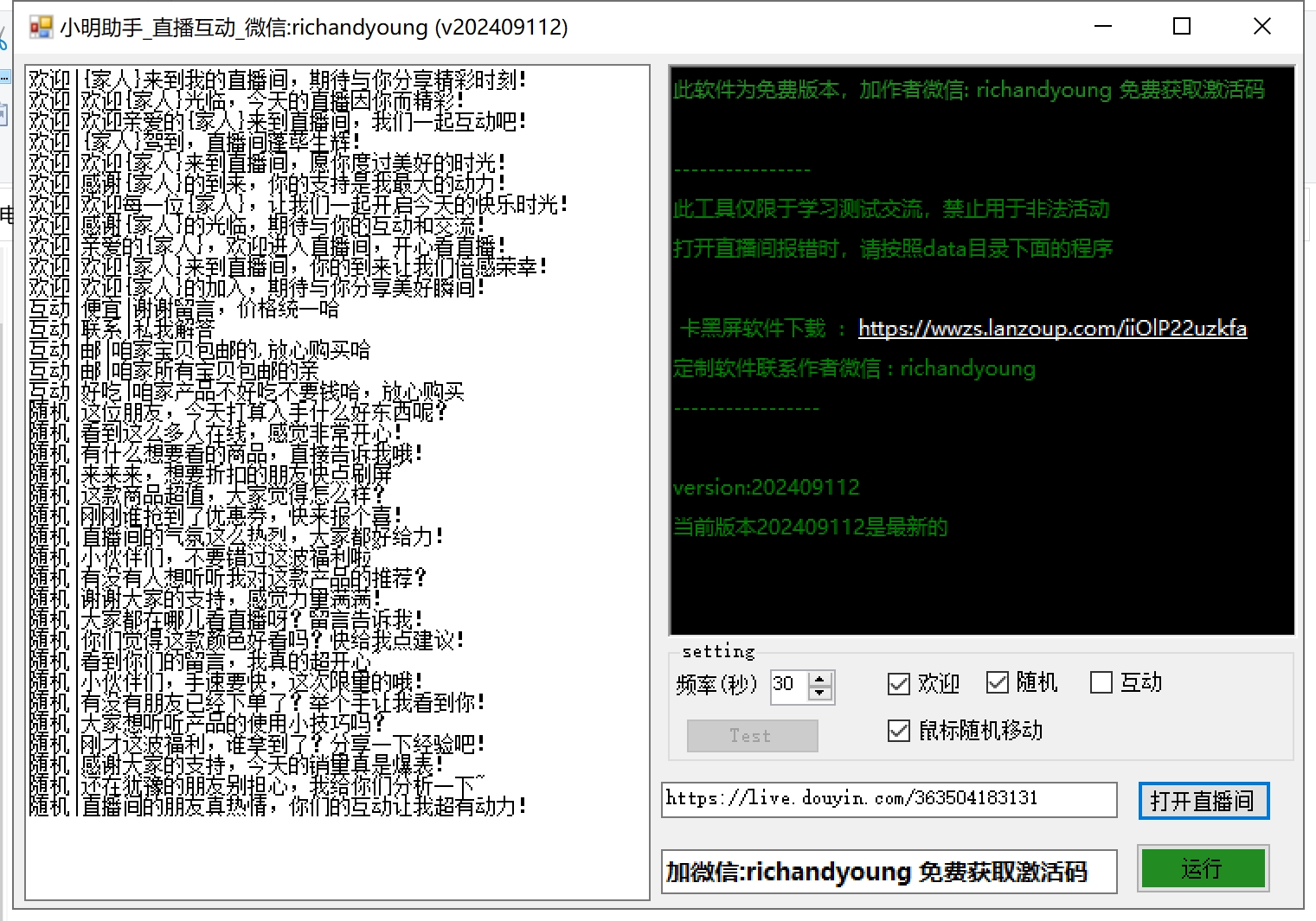
Task: Increase frequency with the up arrow
Action: [820, 679]
